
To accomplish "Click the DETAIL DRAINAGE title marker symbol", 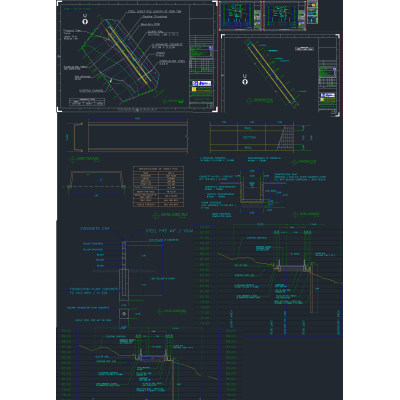I will (295, 215).
